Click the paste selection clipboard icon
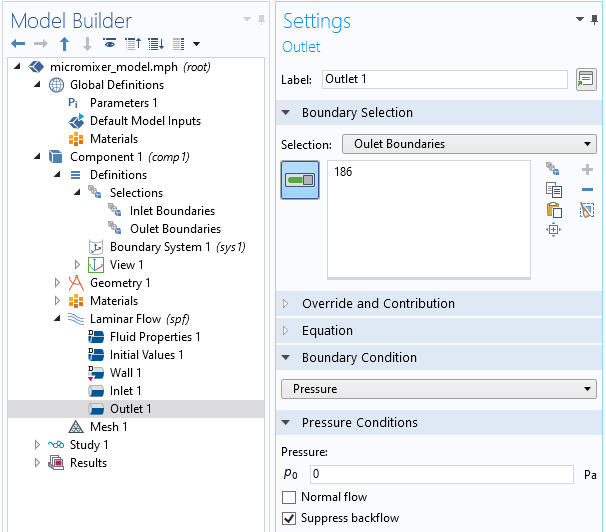Screen dimensions: 606x532 coord(554,210)
